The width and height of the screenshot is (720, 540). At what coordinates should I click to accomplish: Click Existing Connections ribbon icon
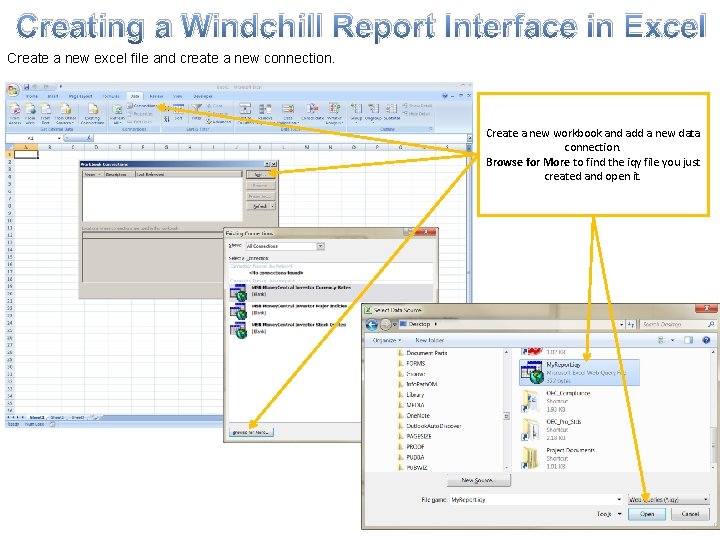point(92,113)
